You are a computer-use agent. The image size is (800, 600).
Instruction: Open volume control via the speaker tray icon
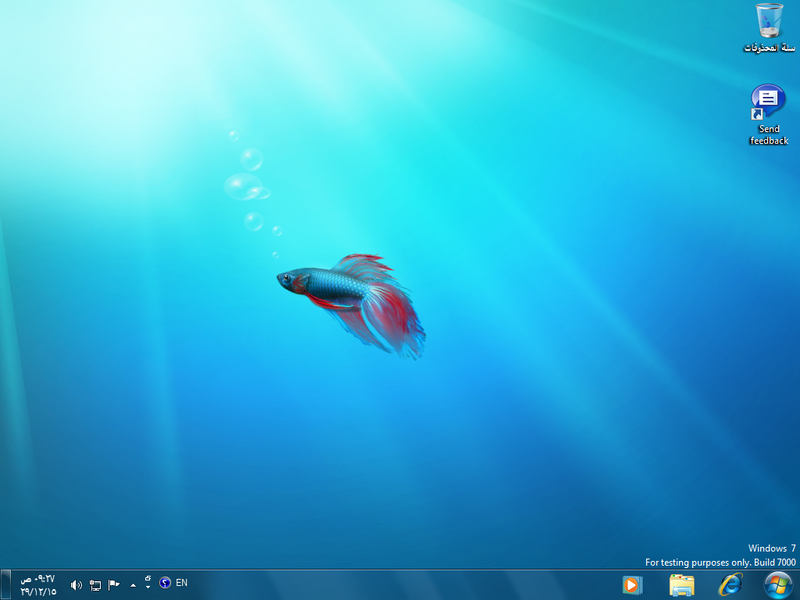76,585
